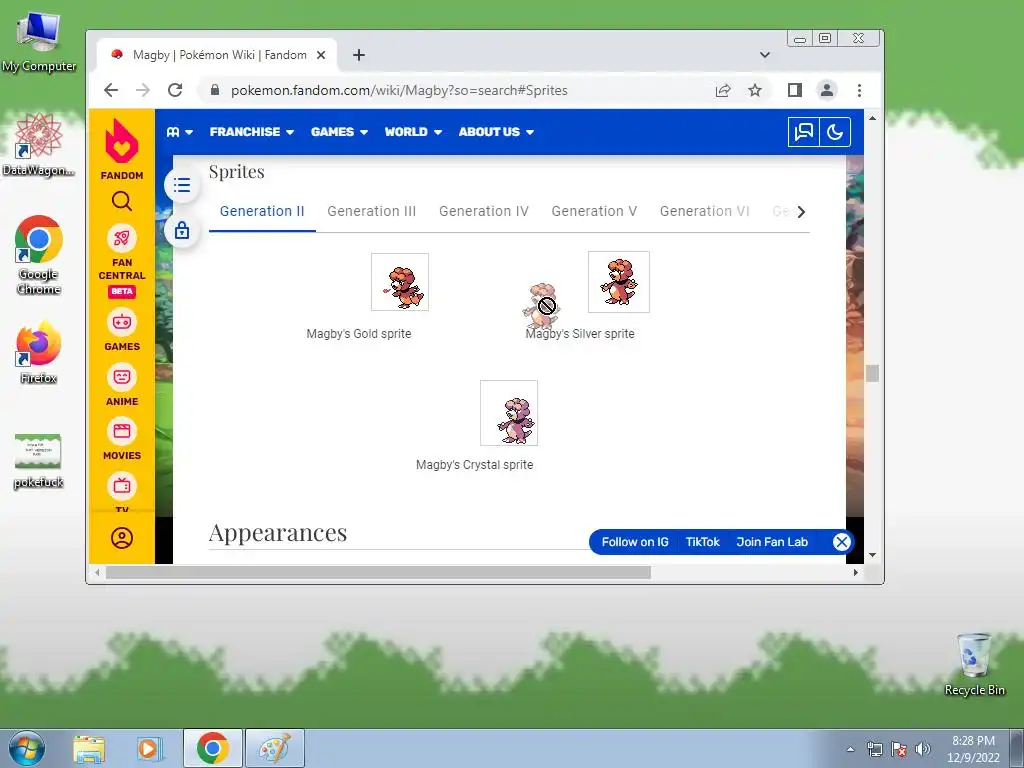Image resolution: width=1024 pixels, height=768 pixels.
Task: Expand the ABOUT US menu
Action: 496,132
